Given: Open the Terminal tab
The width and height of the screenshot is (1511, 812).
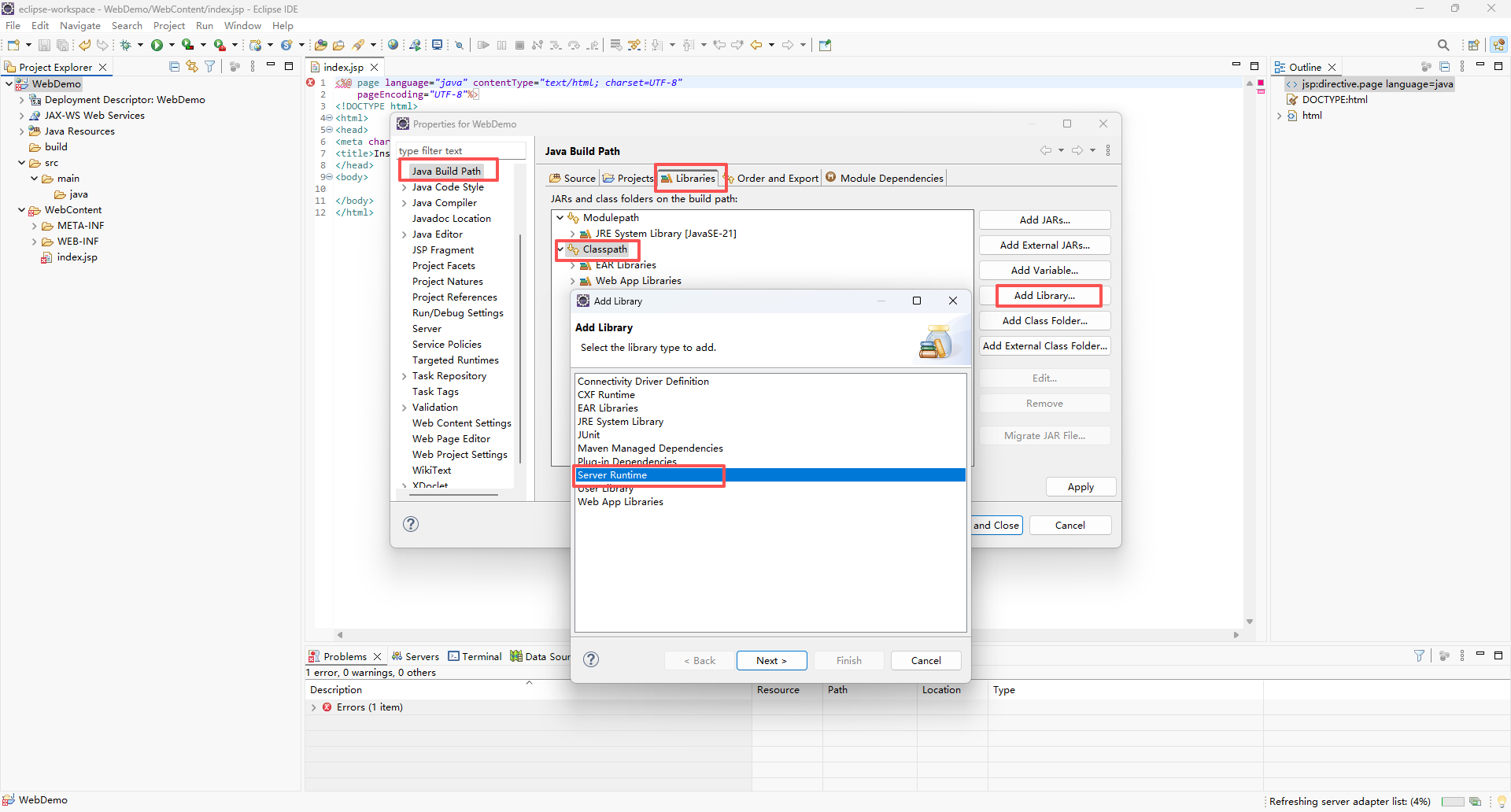Looking at the screenshot, I should [475, 656].
